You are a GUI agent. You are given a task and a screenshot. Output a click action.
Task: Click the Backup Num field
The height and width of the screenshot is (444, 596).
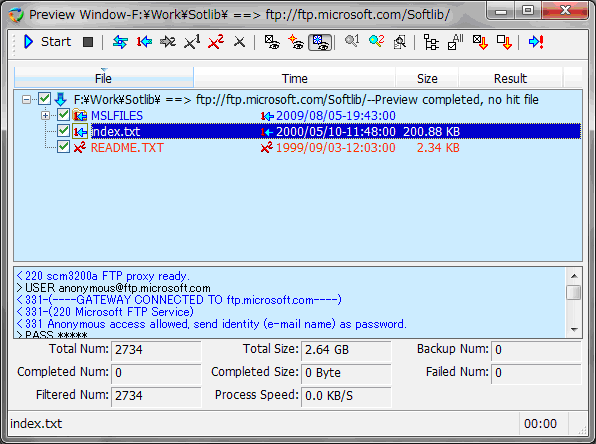click(536, 350)
